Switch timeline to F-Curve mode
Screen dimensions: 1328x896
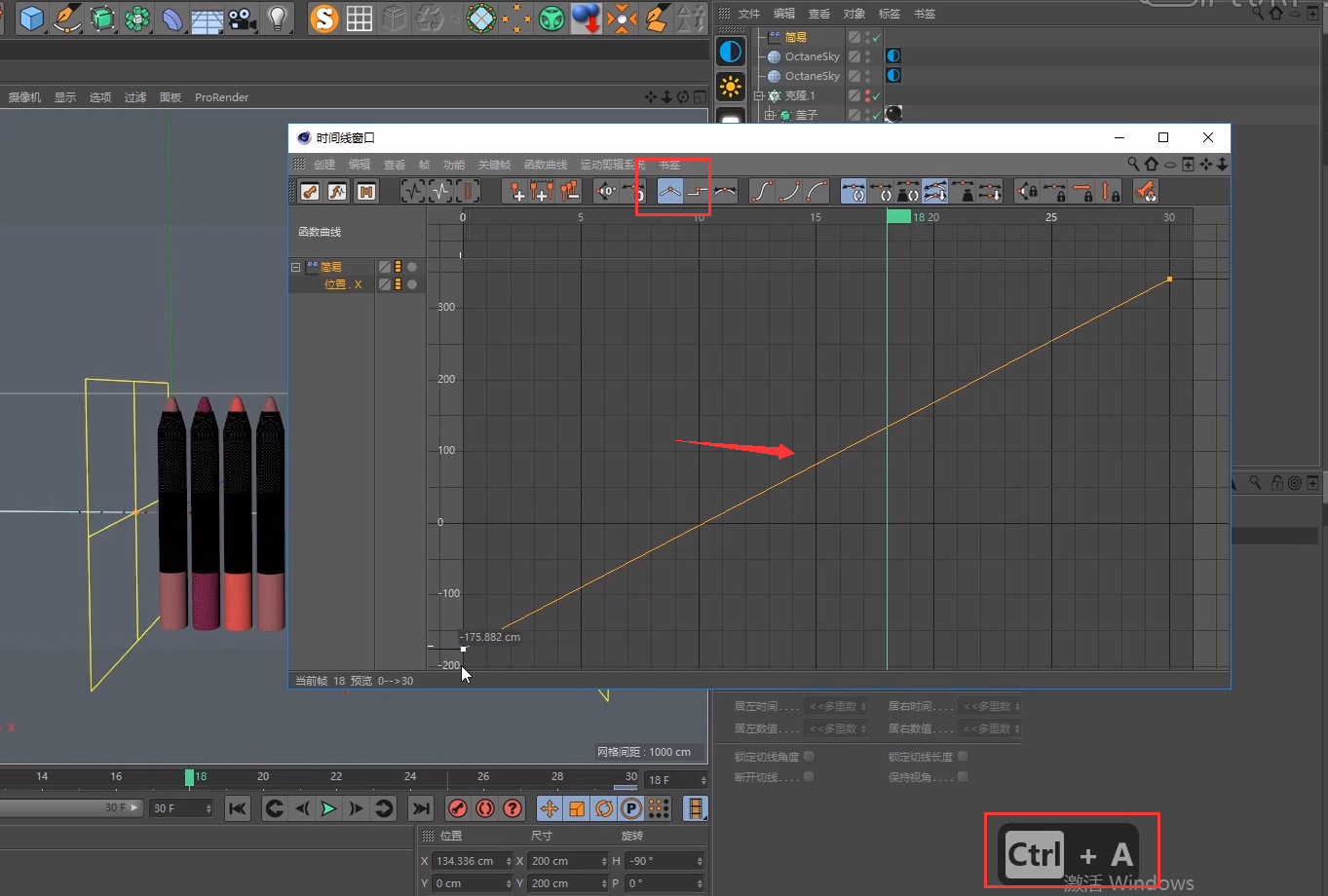pos(338,192)
